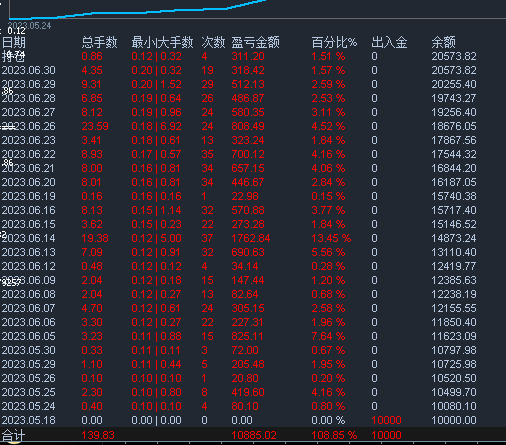
Task: Click balance value 20573.82 in 持仓 row
Action: pyautogui.click(x=454, y=56)
